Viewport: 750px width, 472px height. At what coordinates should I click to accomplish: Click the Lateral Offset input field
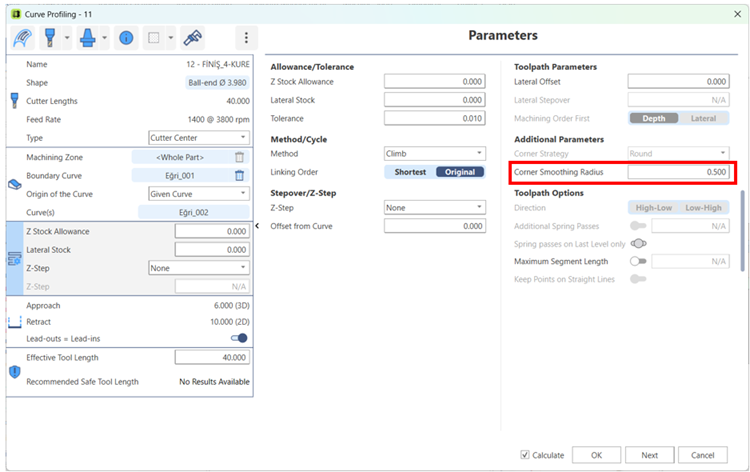click(x=678, y=81)
